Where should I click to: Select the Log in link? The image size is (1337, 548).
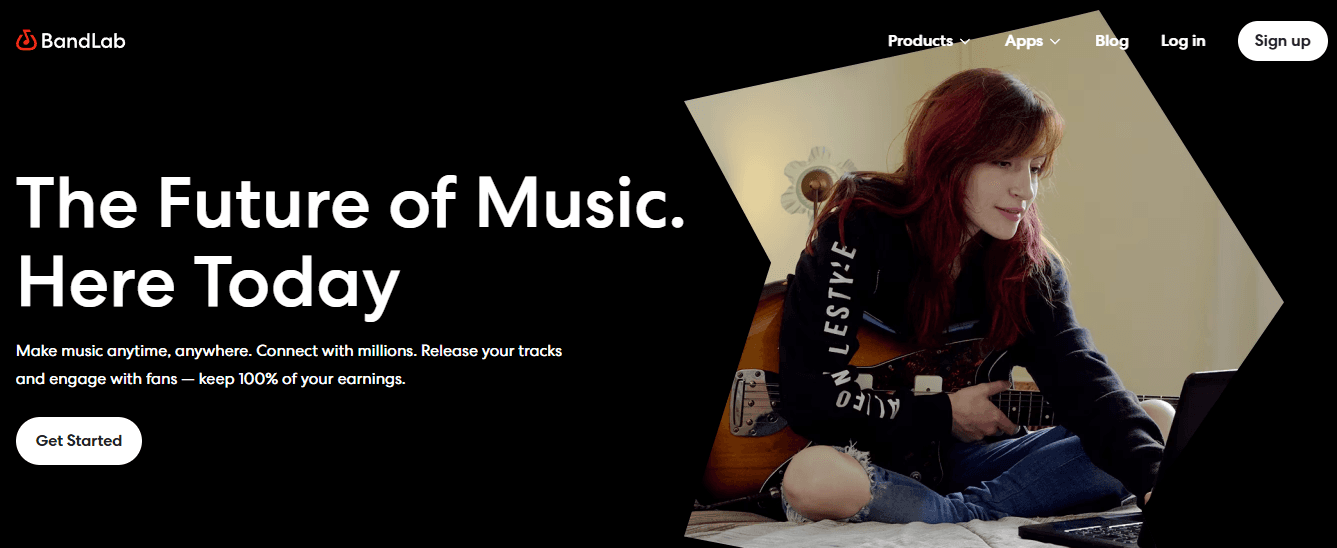click(1183, 41)
